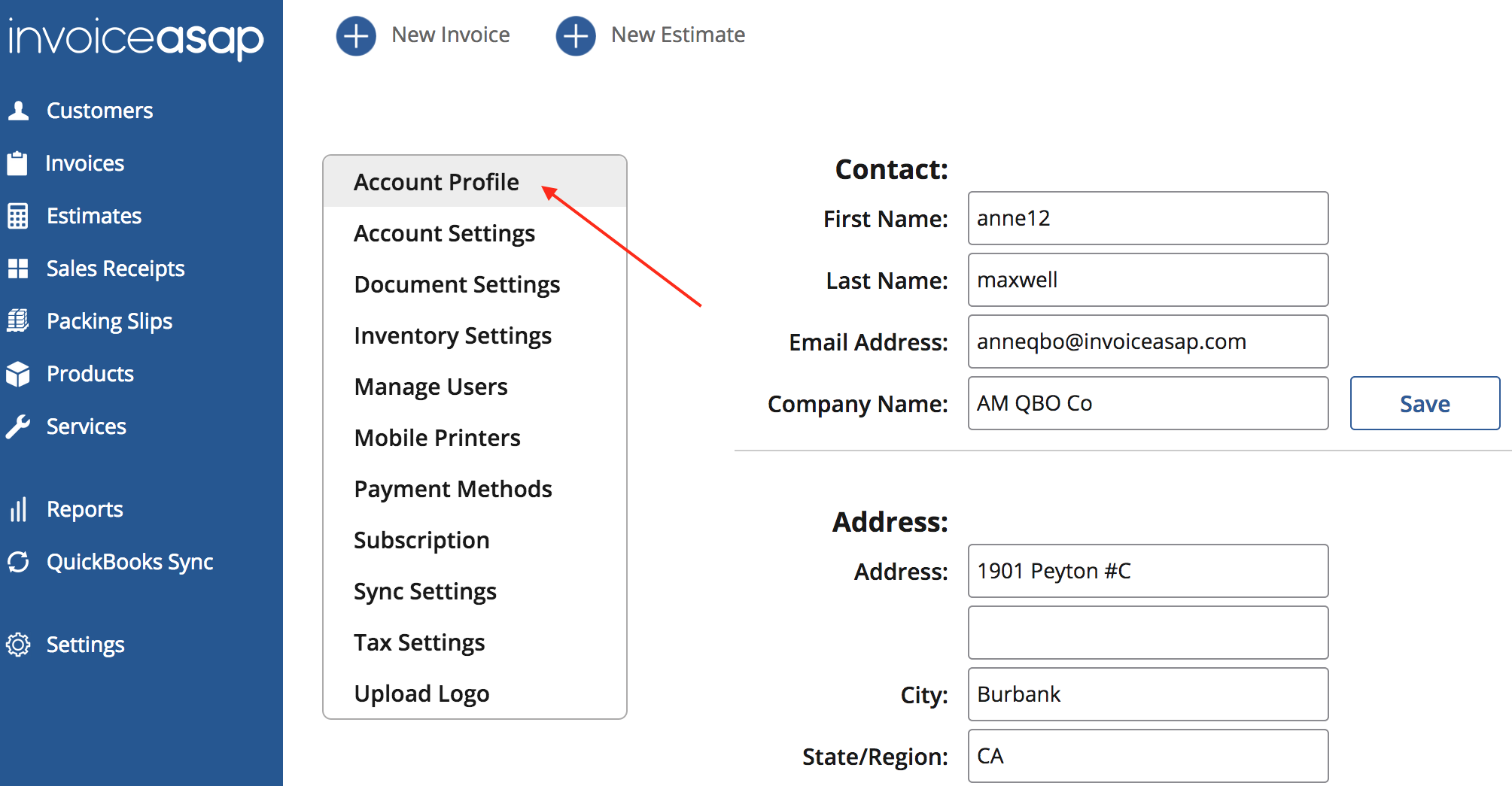Select Payment Methods option
Viewport: 1512px width, 786px height.
(x=452, y=489)
